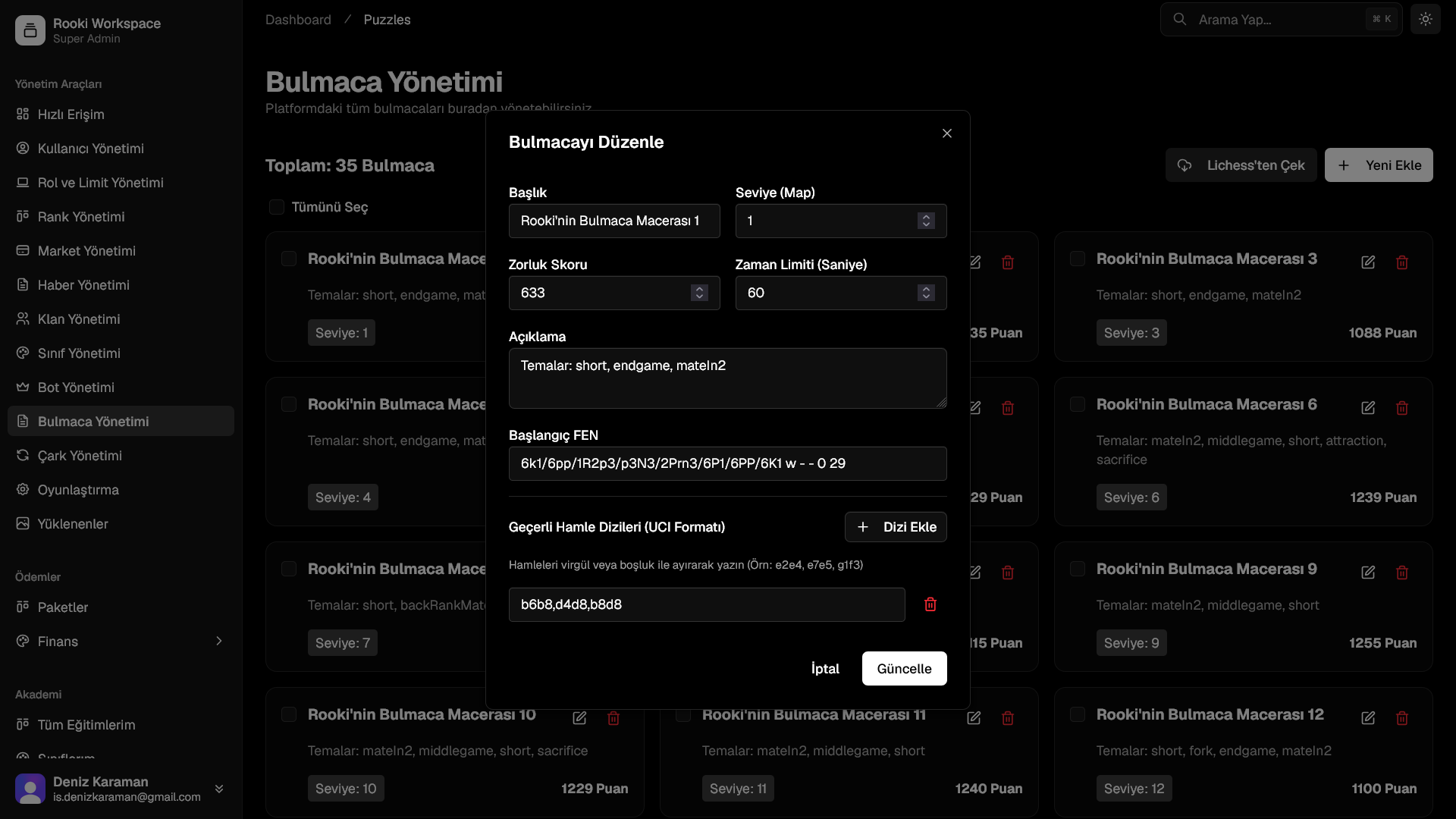Open Kullanıcı Yönetimi in sidebar

(x=121, y=149)
